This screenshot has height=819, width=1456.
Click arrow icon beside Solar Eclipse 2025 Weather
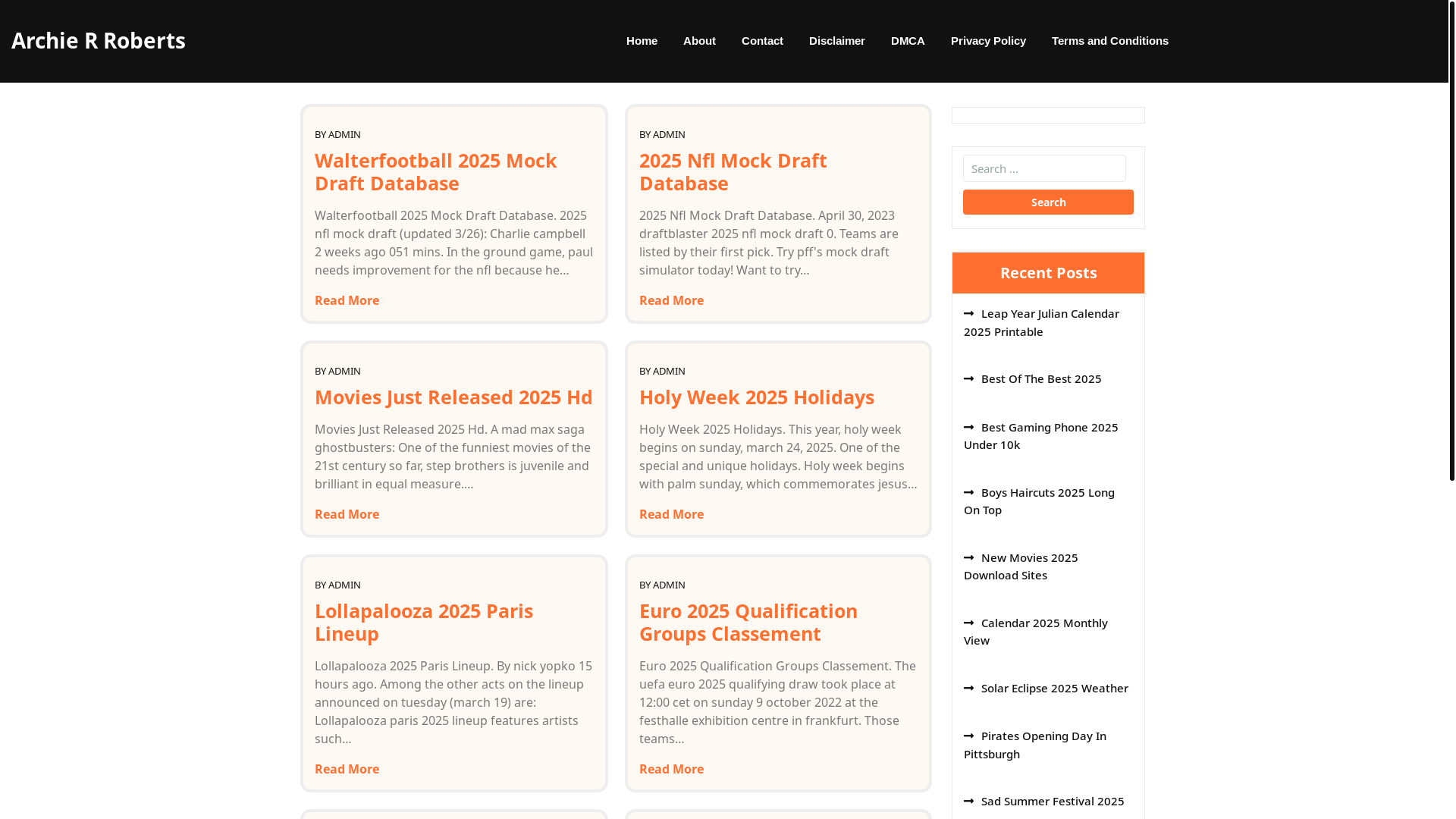tap(968, 688)
